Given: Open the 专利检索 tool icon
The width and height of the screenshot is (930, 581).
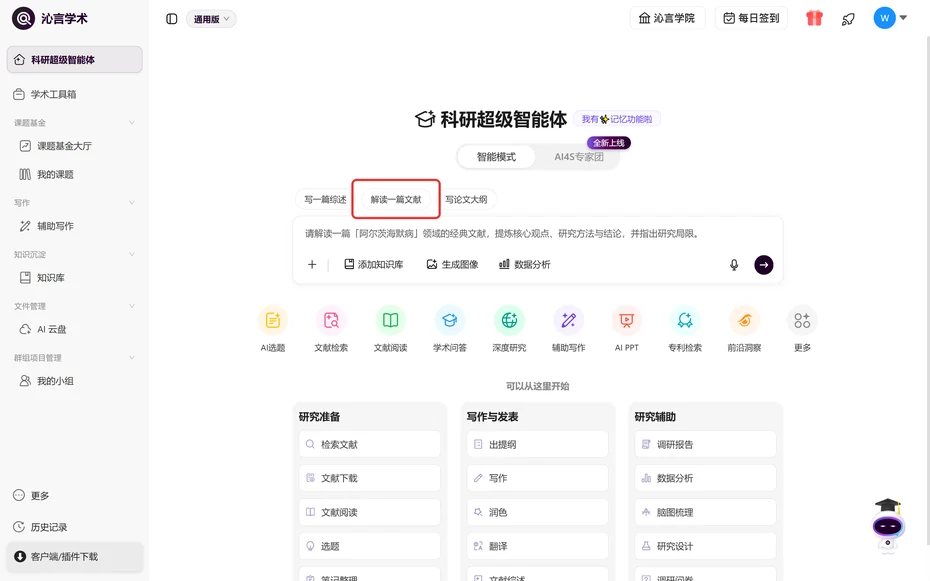Looking at the screenshot, I should click(x=685, y=321).
